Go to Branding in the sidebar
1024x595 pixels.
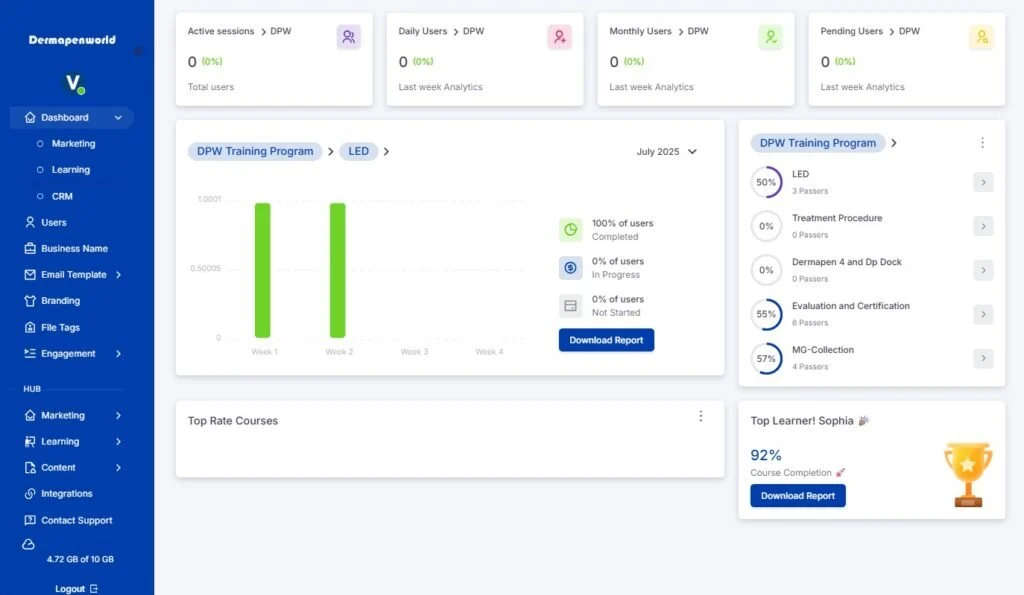pos(60,301)
